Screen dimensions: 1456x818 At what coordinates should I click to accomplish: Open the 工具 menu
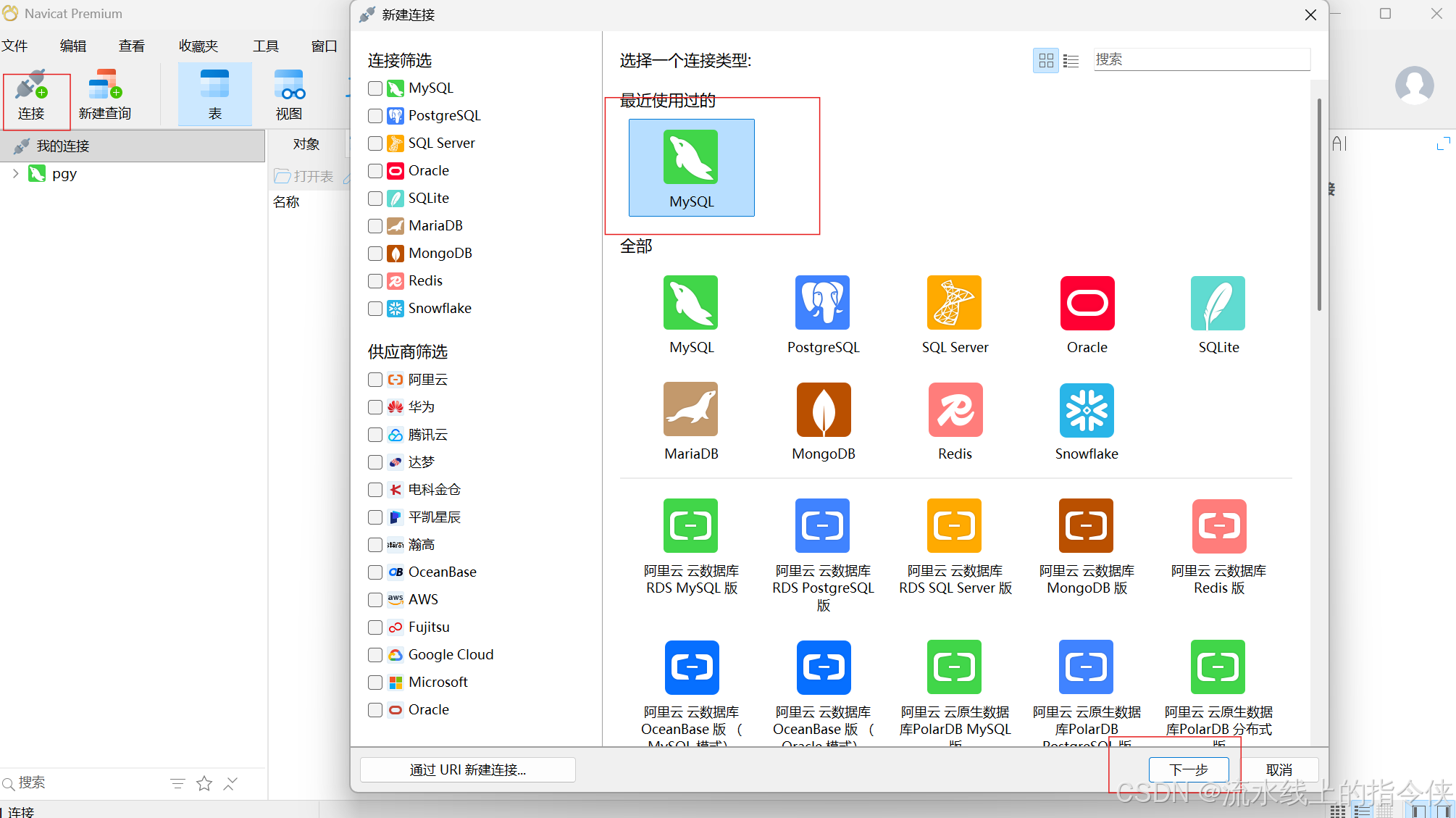click(265, 46)
